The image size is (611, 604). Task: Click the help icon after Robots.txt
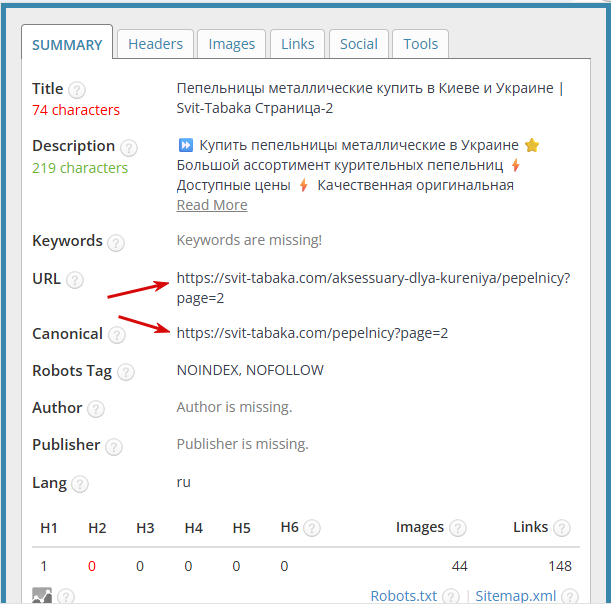(451, 596)
